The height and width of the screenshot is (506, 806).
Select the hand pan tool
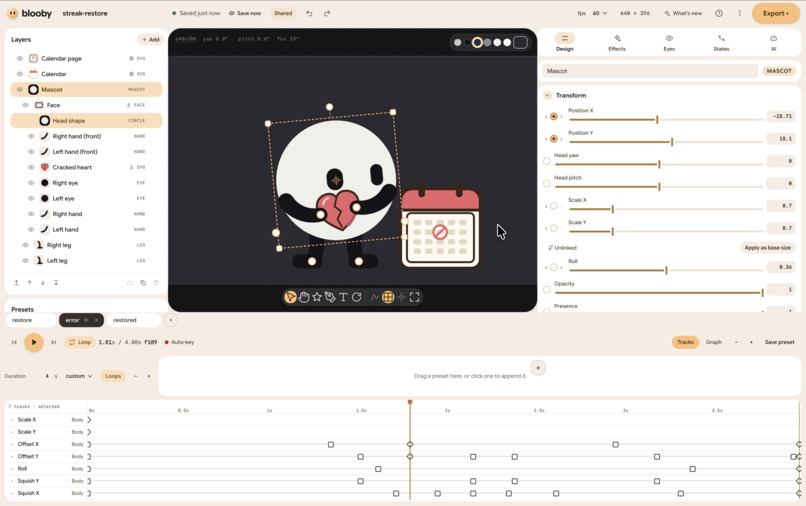[x=304, y=297]
